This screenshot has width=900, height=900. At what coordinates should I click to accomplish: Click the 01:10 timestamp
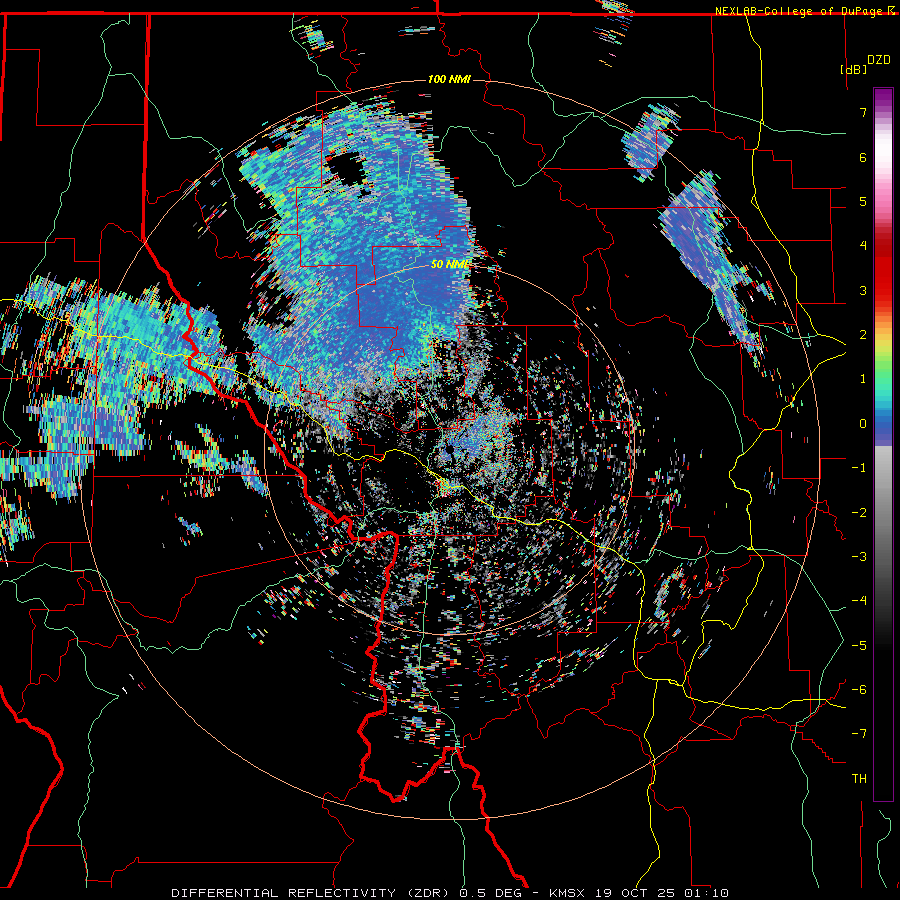[x=707, y=893]
